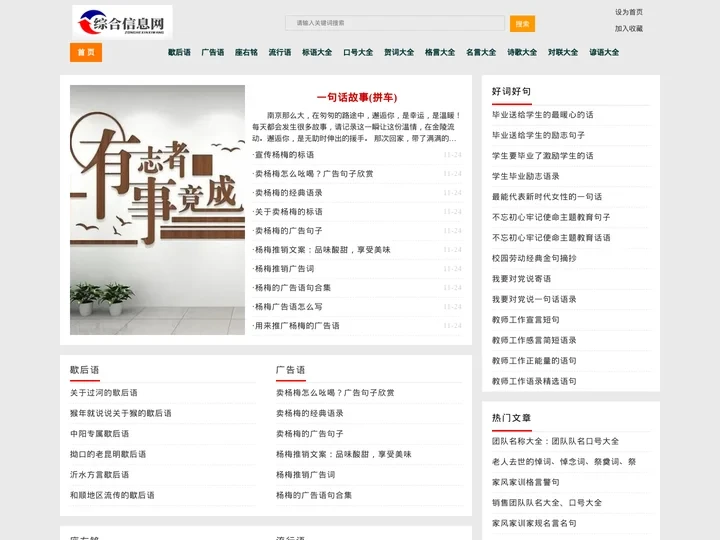720x540 pixels.
Task: Open 关于过河的歇后语
Action: 104,393
